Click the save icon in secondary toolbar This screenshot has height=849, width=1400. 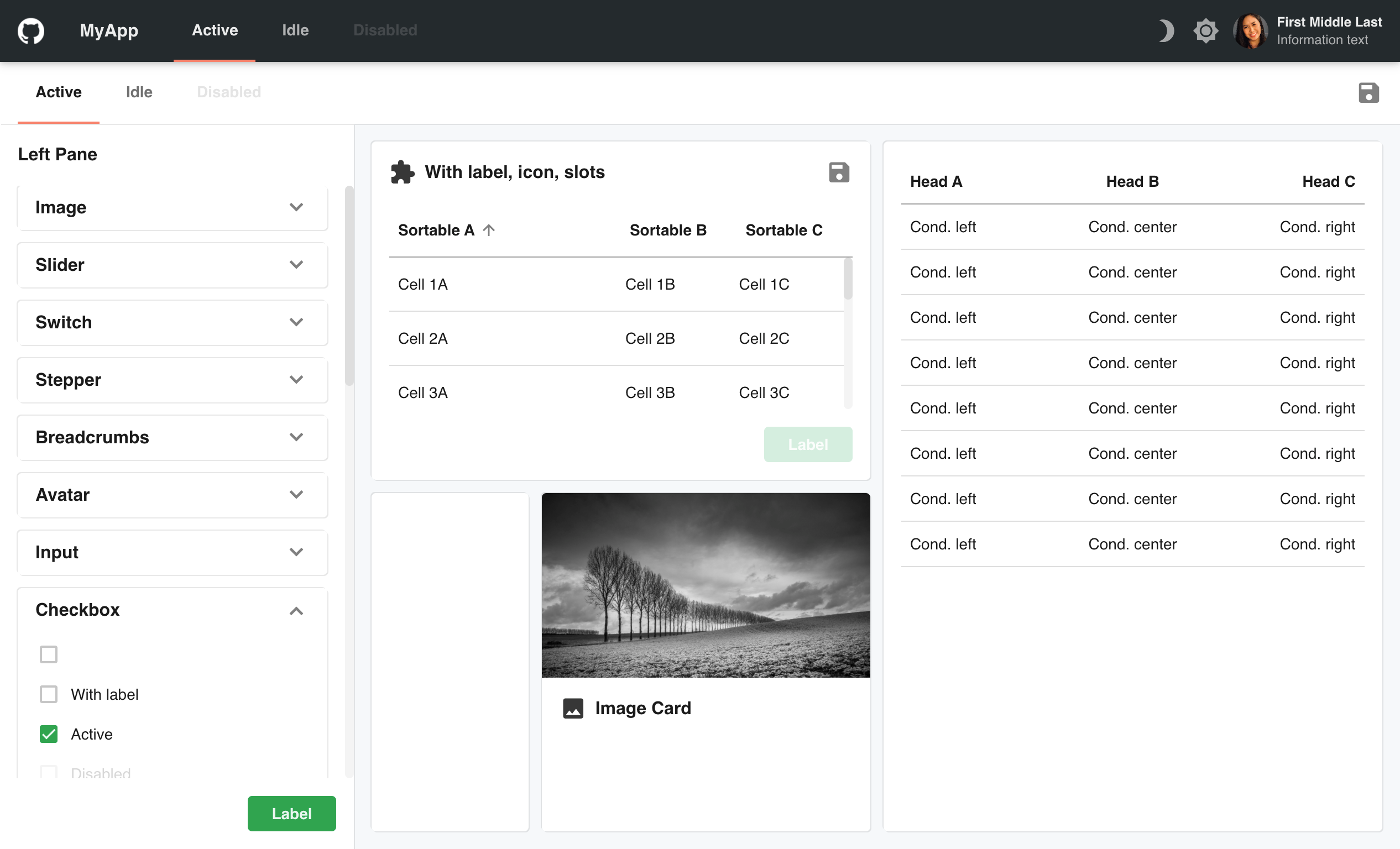click(1368, 92)
